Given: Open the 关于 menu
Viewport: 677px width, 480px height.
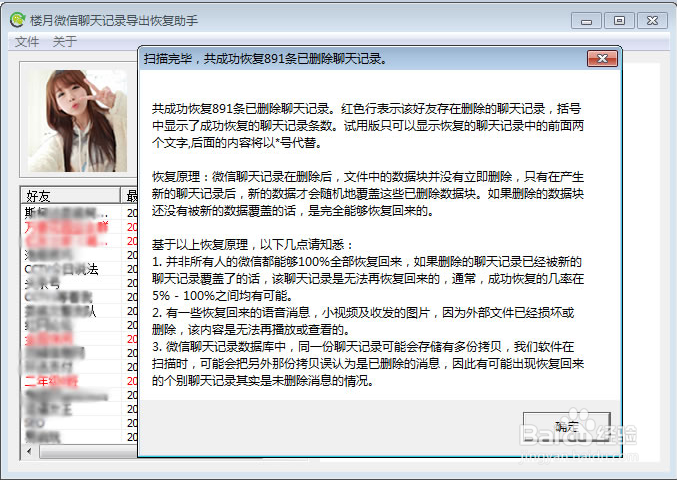Looking at the screenshot, I should coord(65,41).
